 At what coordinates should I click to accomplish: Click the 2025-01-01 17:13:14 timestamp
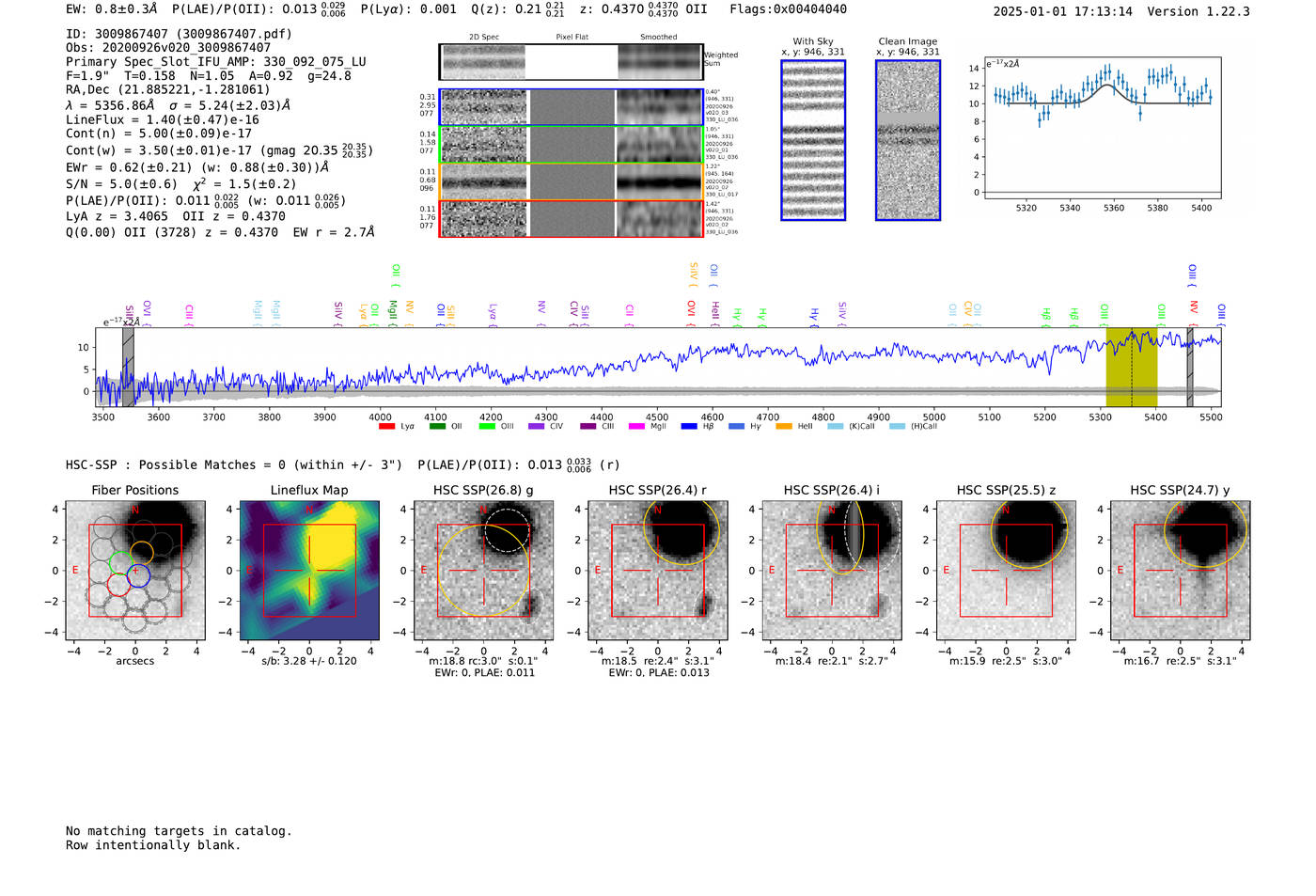tap(1063, 11)
